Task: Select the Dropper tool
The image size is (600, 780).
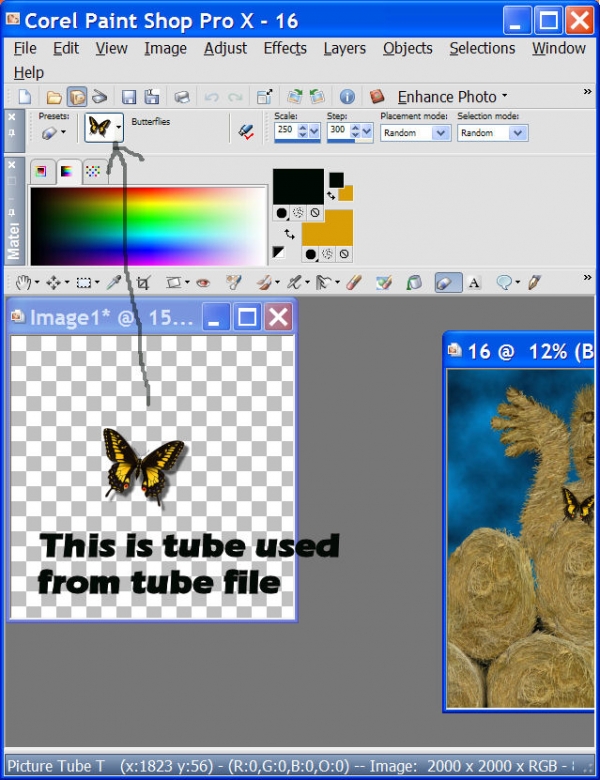Action: coord(114,283)
